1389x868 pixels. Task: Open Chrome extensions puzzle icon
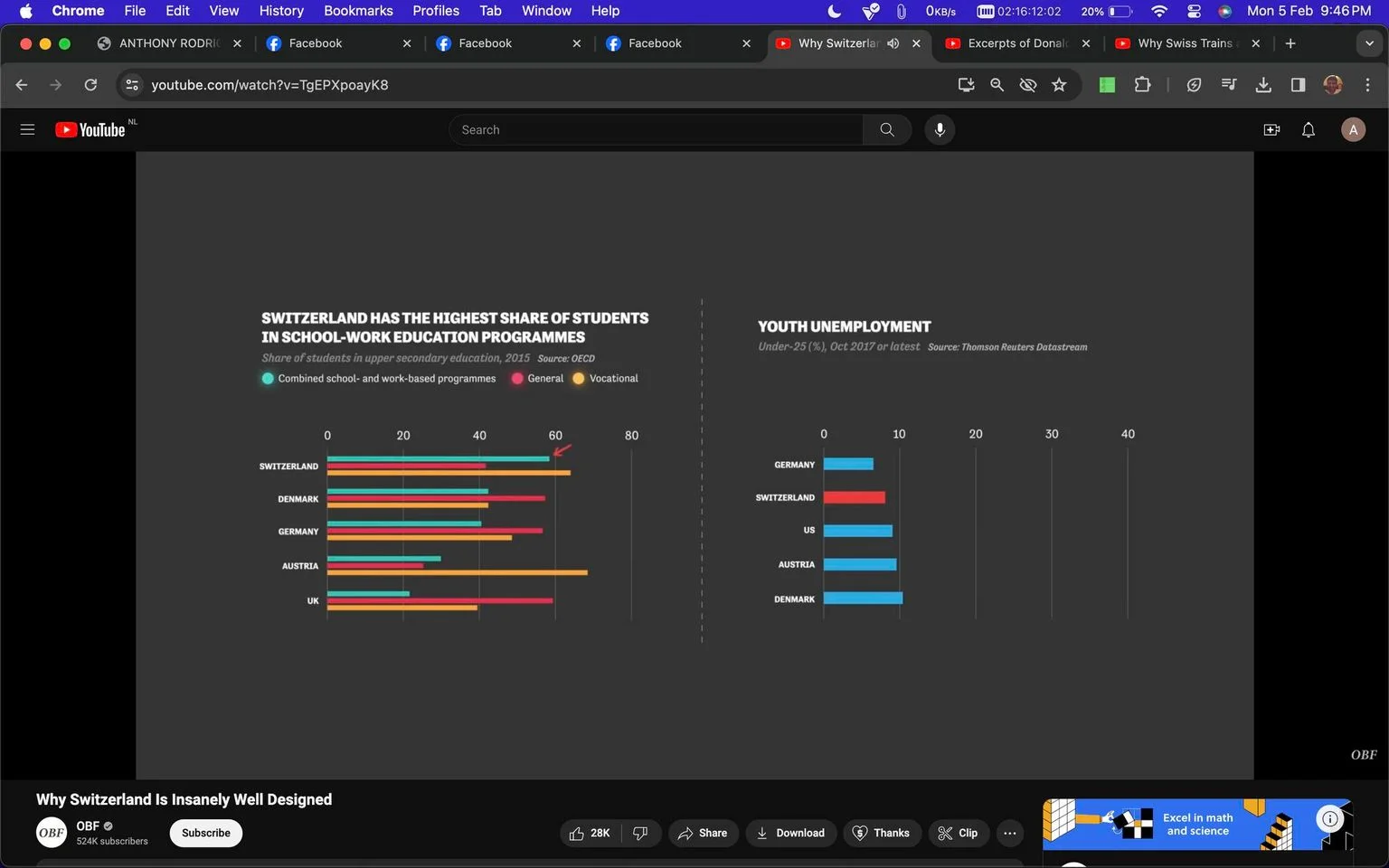[1142, 84]
